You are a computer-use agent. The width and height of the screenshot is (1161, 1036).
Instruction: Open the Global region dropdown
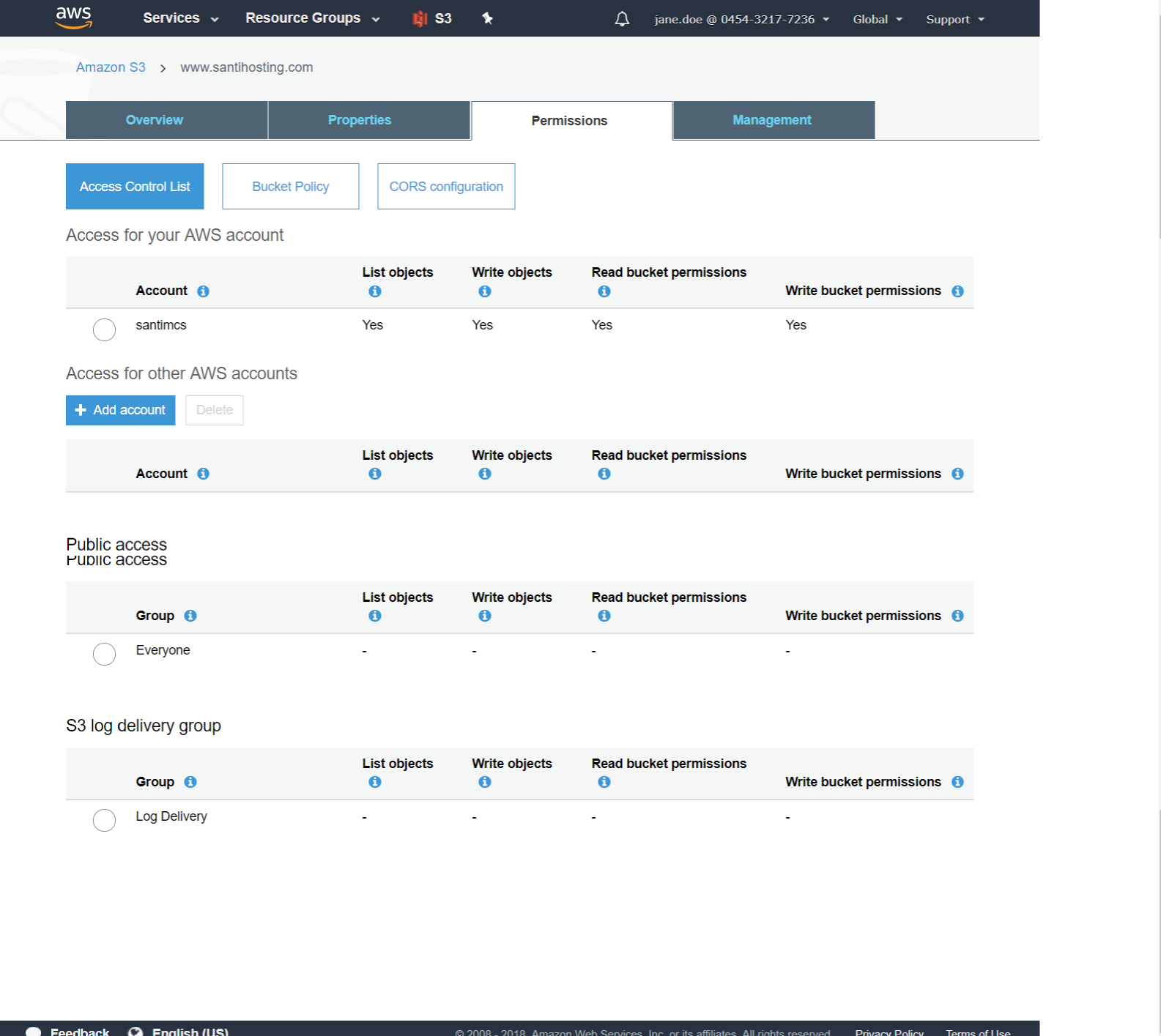(878, 19)
